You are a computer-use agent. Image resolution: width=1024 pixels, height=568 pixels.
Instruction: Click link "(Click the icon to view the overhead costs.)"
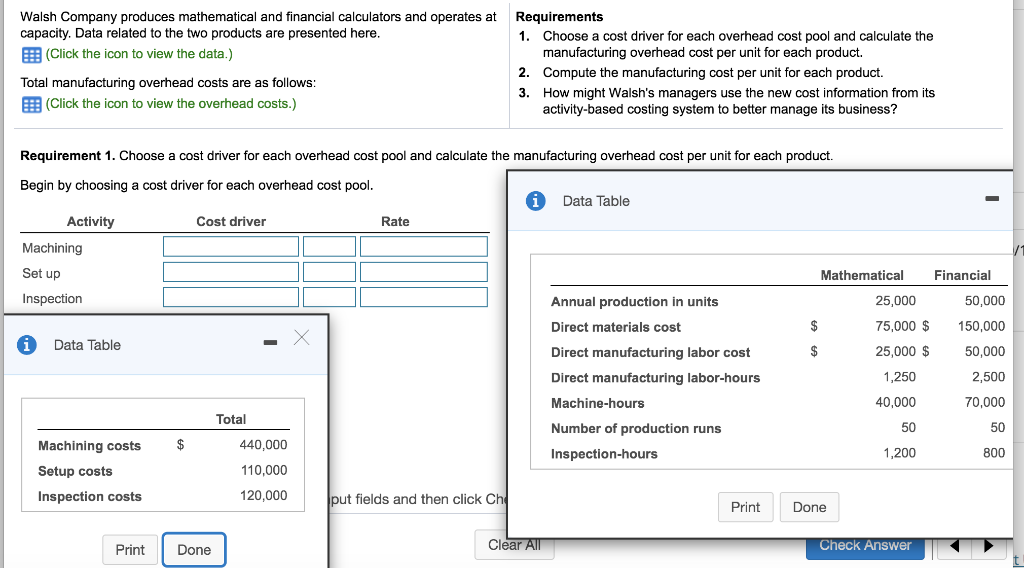171,104
